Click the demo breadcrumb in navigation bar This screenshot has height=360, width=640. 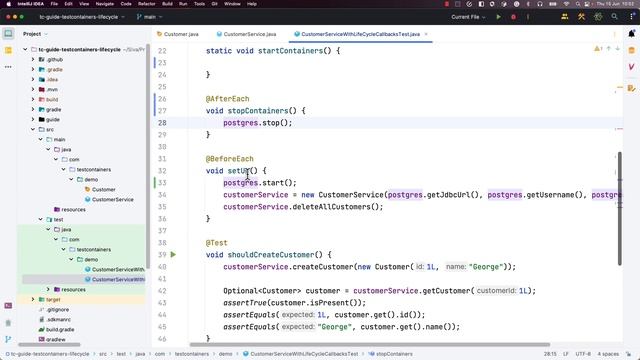[x=225, y=354]
